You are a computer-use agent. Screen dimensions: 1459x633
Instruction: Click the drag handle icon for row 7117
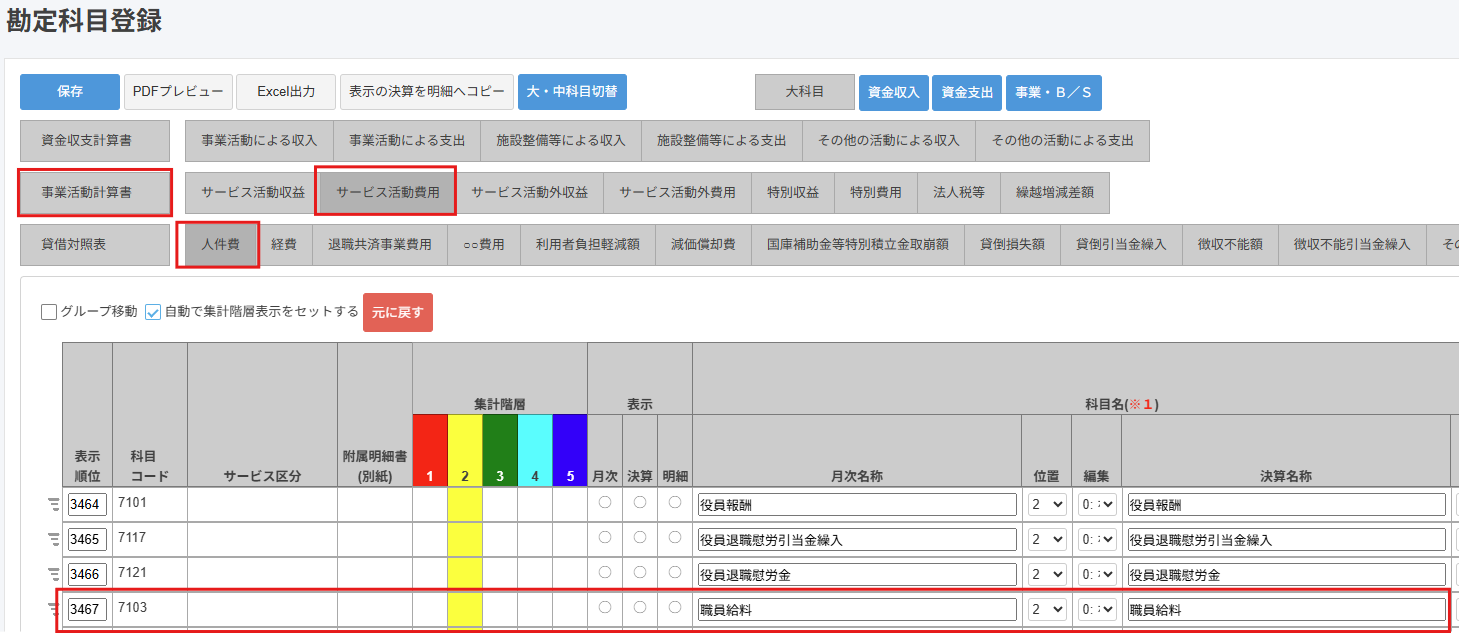click(54, 540)
